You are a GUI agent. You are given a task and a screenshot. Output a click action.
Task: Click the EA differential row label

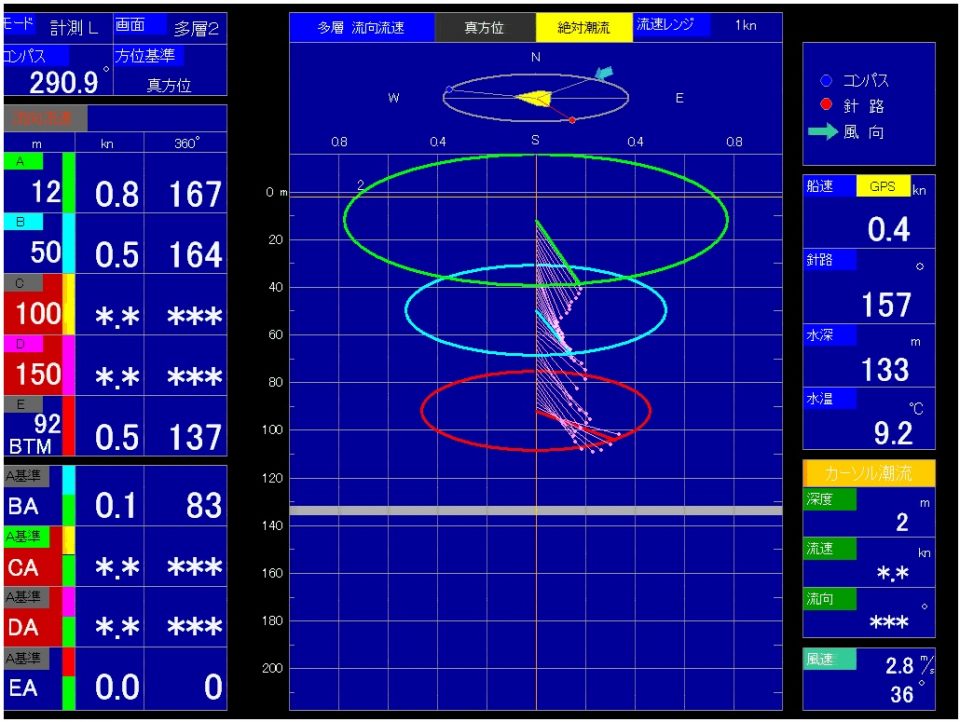tap(23, 688)
